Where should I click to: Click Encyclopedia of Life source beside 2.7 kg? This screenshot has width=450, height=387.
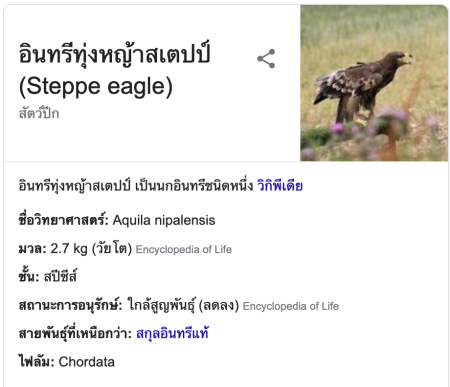pos(184,249)
